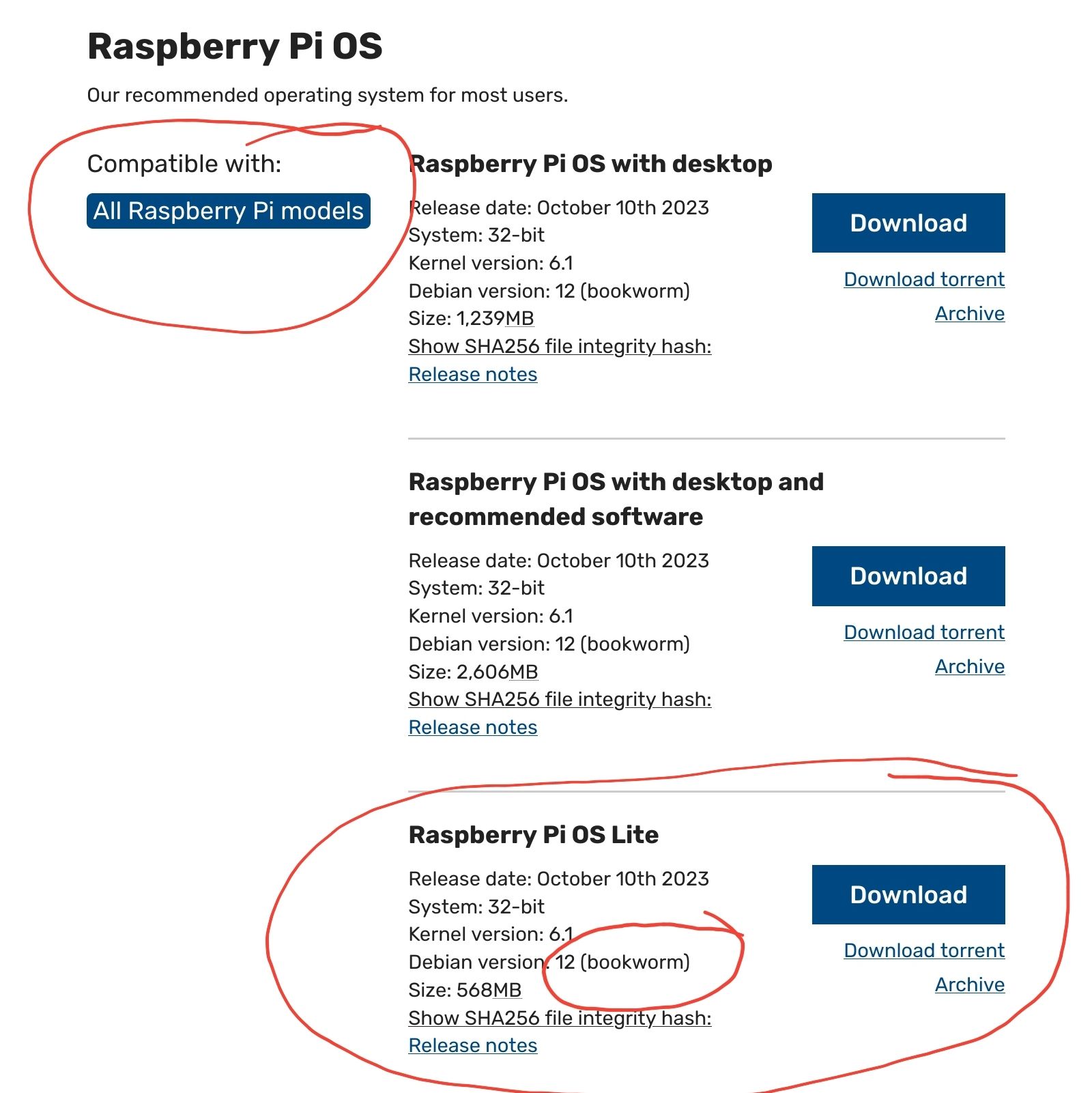Click the Raspberry Pi OS Lite heading

pos(533,835)
